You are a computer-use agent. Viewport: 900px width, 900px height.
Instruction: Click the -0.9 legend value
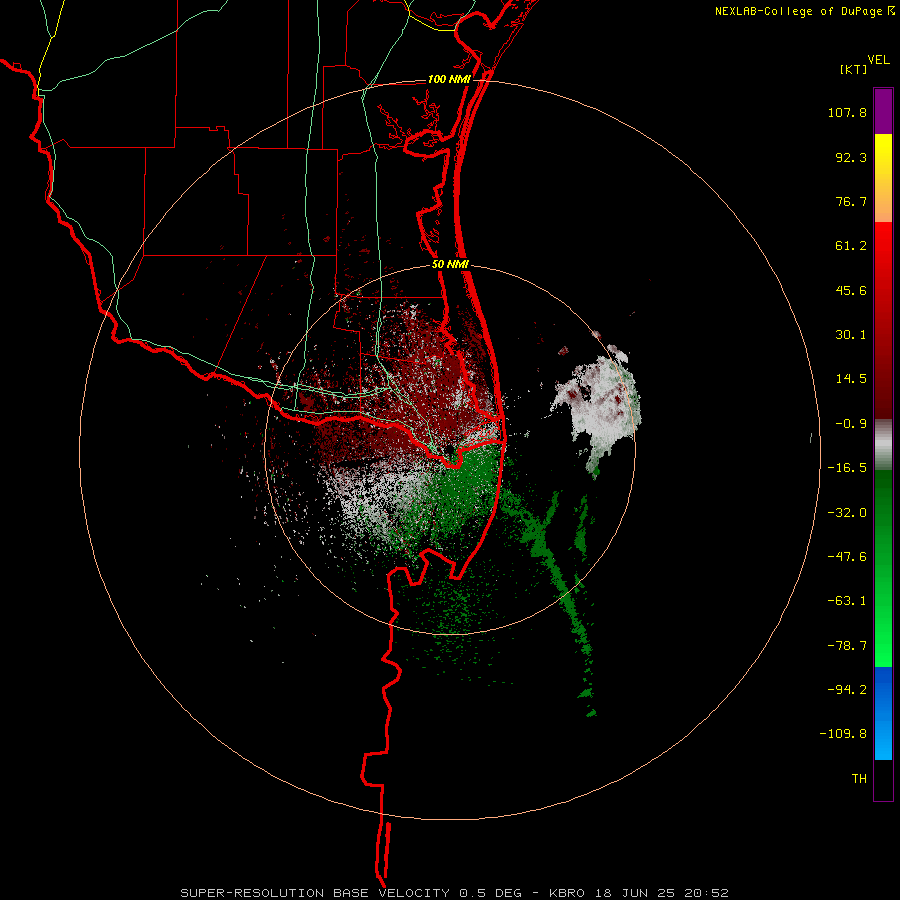coord(851,424)
